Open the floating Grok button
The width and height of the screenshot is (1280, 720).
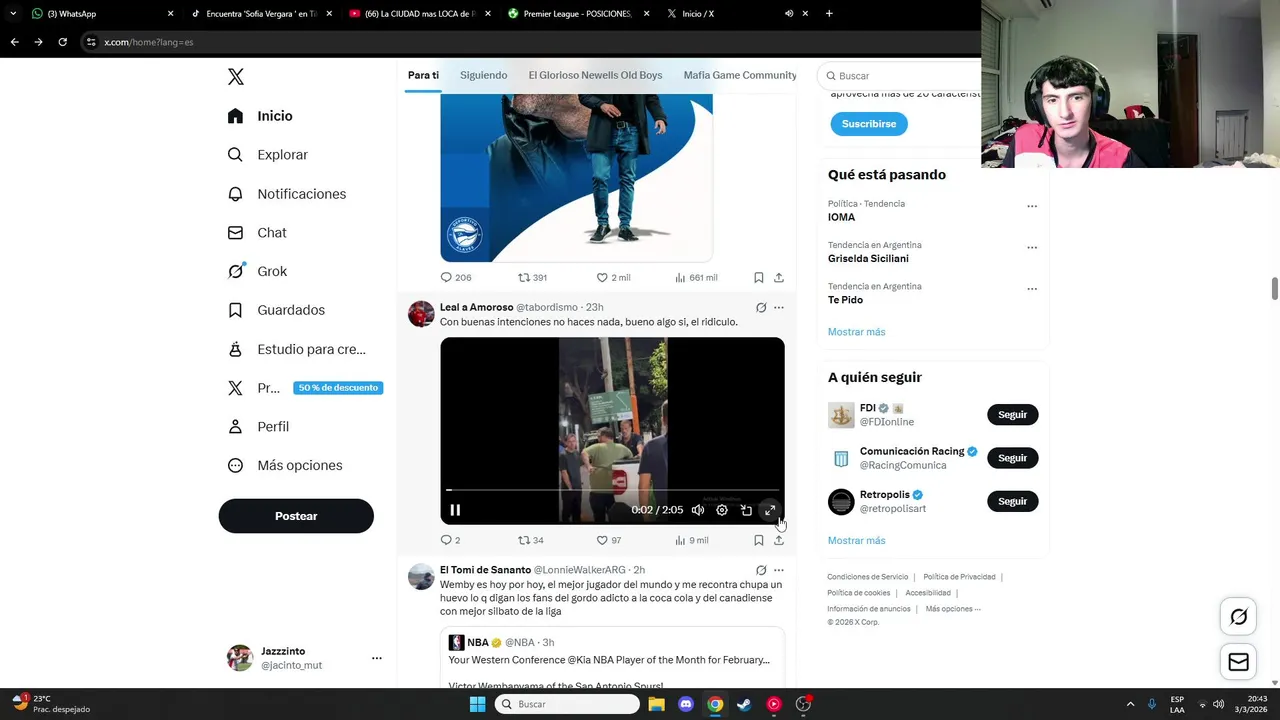[x=1238, y=617]
